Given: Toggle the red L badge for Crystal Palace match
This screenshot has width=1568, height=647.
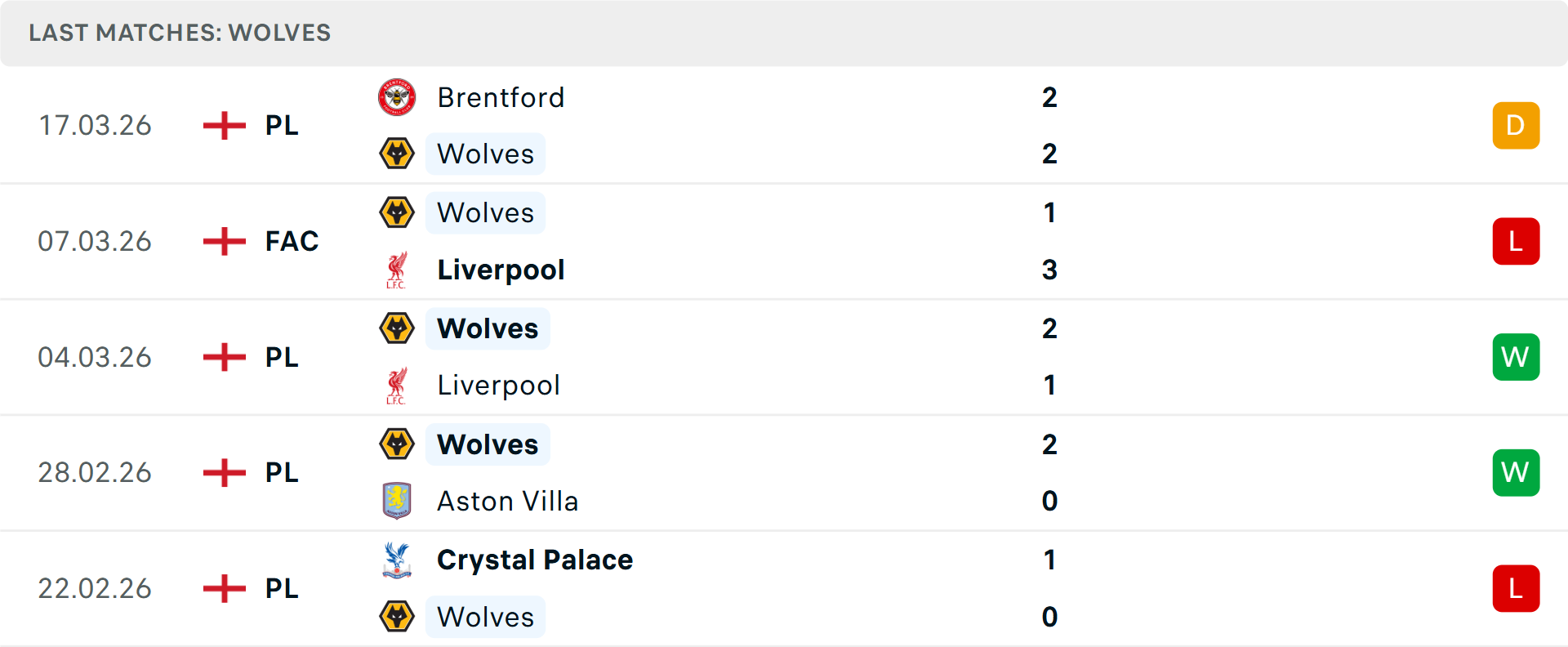Looking at the screenshot, I should click(x=1516, y=588).
